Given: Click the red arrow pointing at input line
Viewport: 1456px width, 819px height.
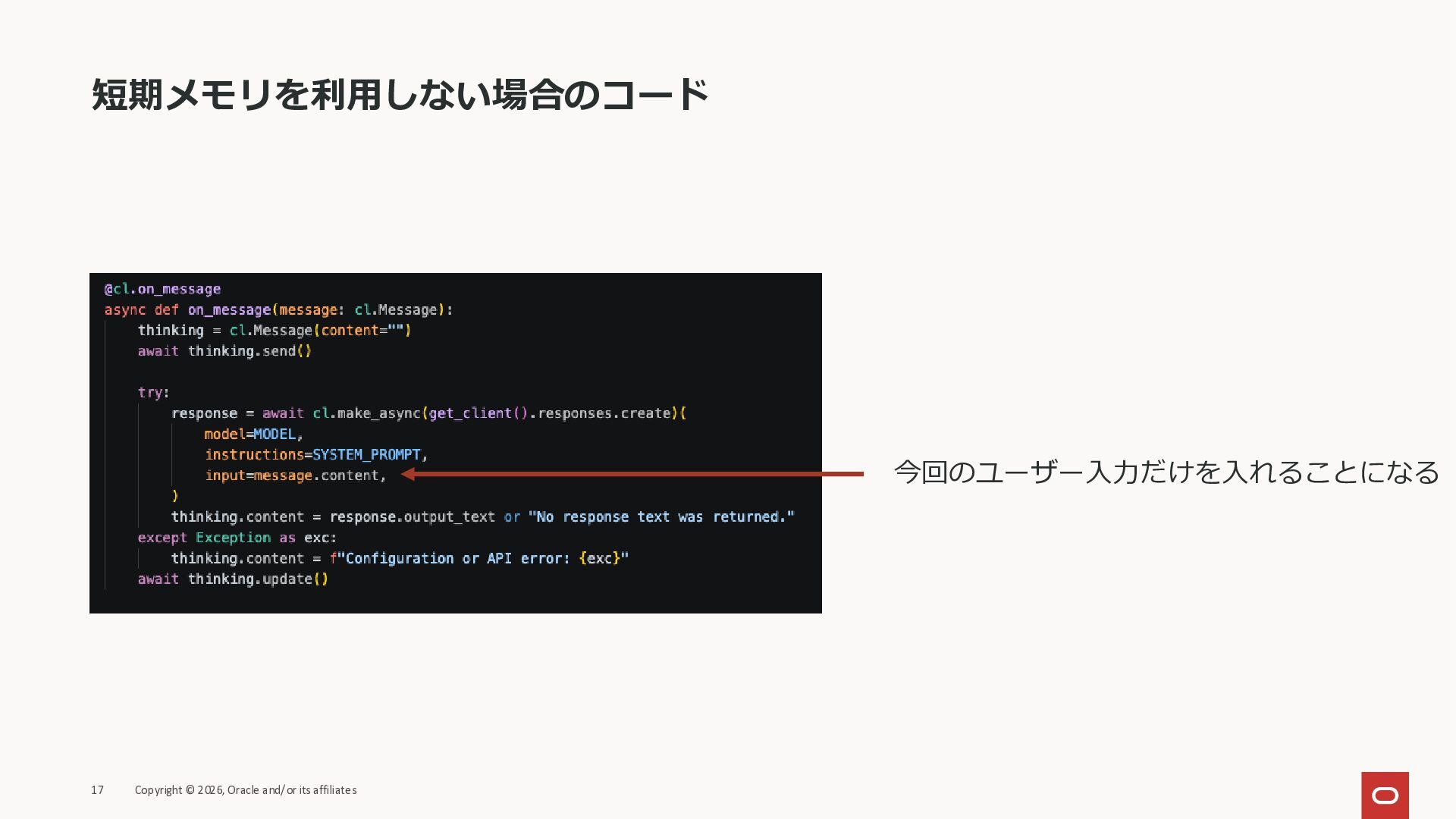Looking at the screenshot, I should 632,474.
